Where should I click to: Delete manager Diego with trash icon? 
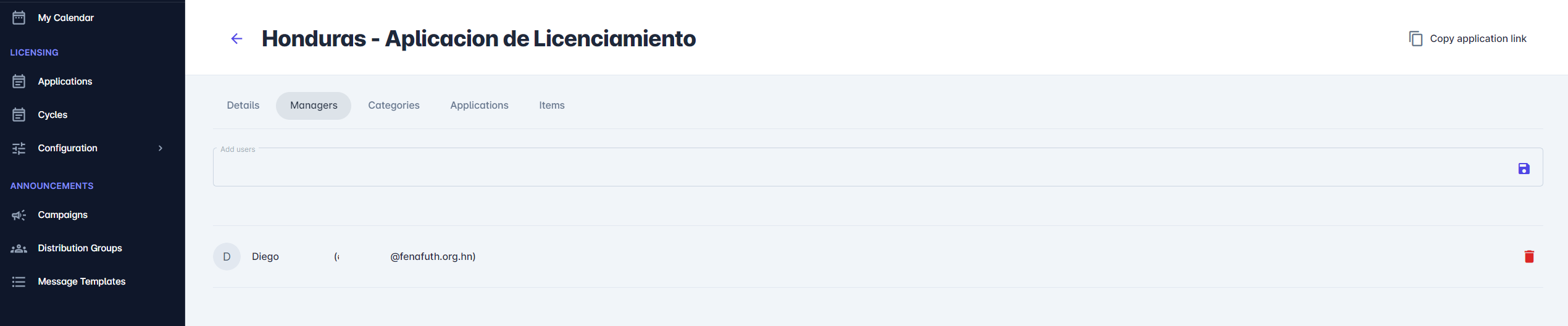pyautogui.click(x=1528, y=257)
